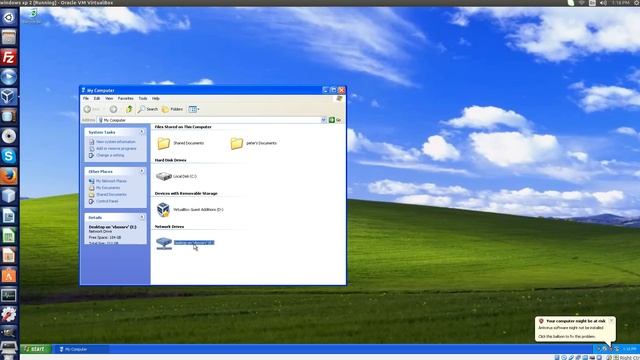Select the highlighted network drive icon
The height and width of the screenshot is (360, 640).
click(164, 243)
